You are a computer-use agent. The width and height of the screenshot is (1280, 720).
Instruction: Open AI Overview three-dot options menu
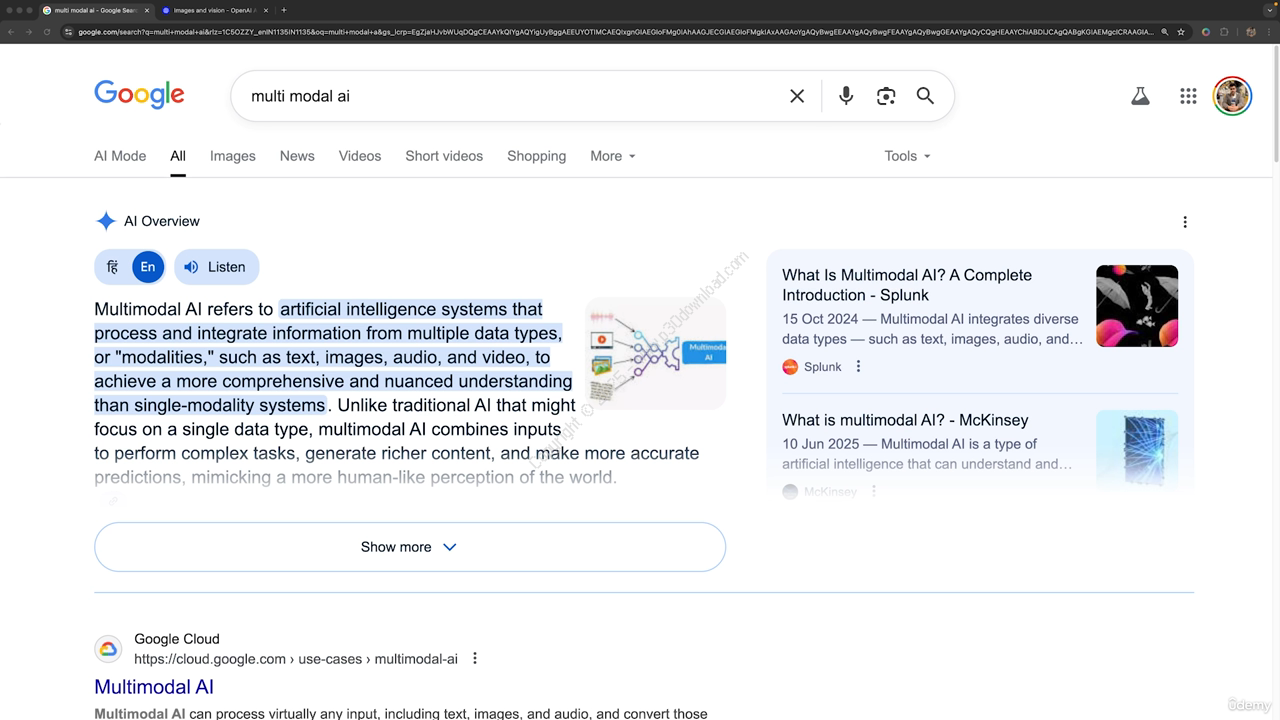1185,222
